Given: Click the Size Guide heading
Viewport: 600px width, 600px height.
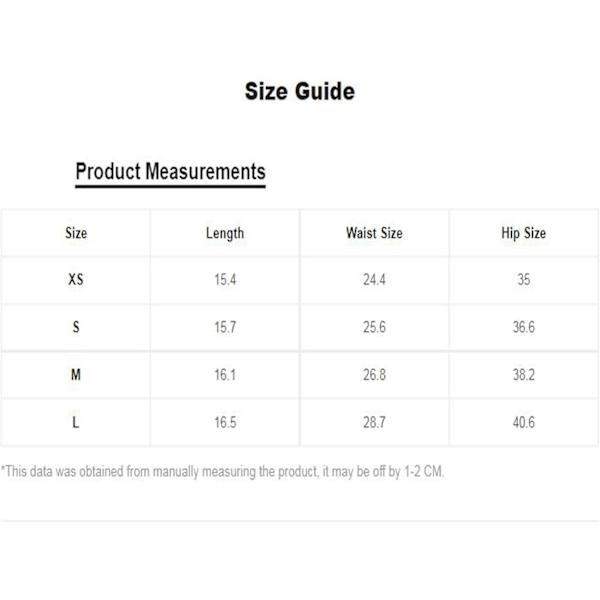Looking at the screenshot, I should 300,91.
